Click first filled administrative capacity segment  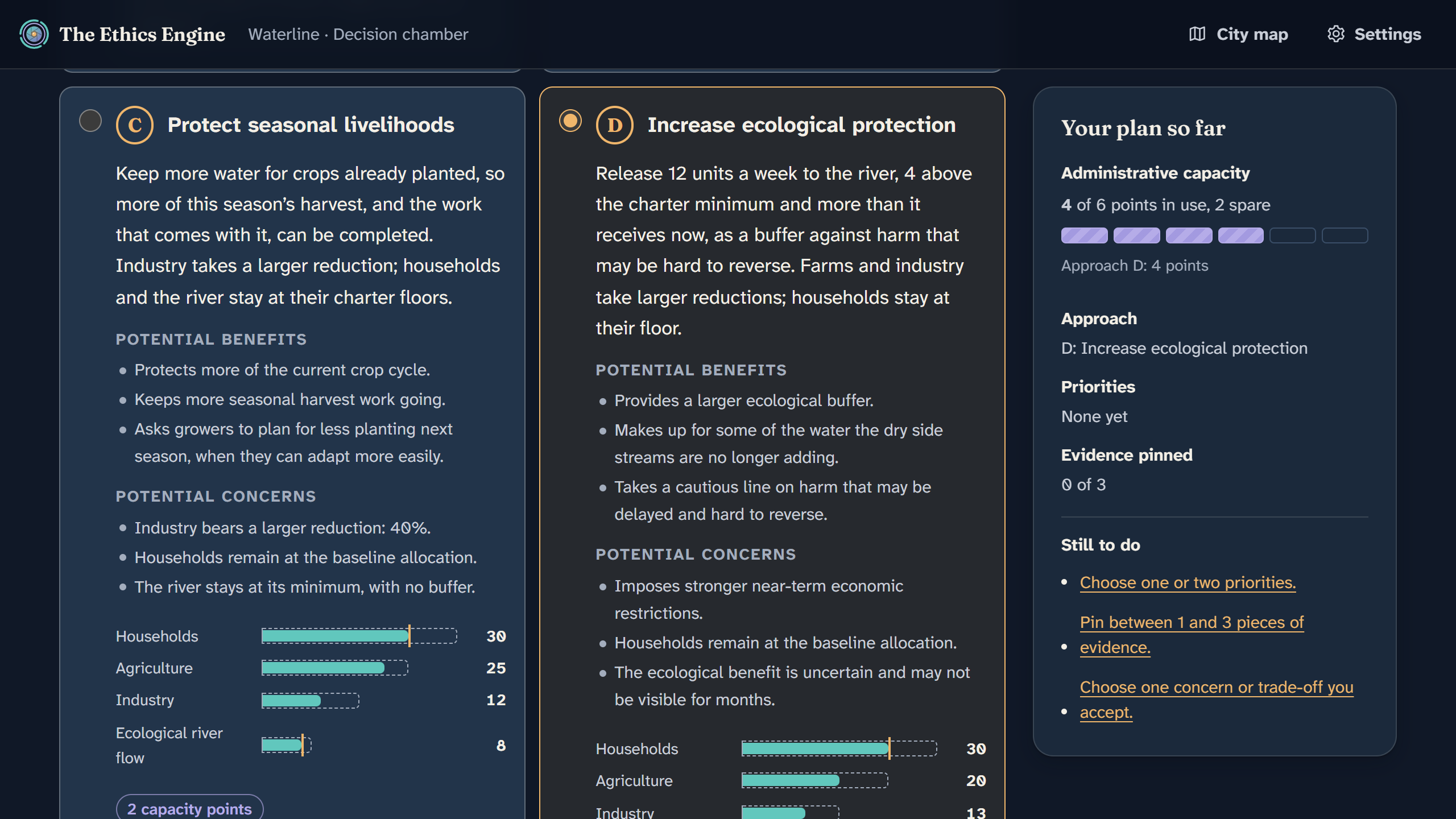pyautogui.click(x=1084, y=235)
